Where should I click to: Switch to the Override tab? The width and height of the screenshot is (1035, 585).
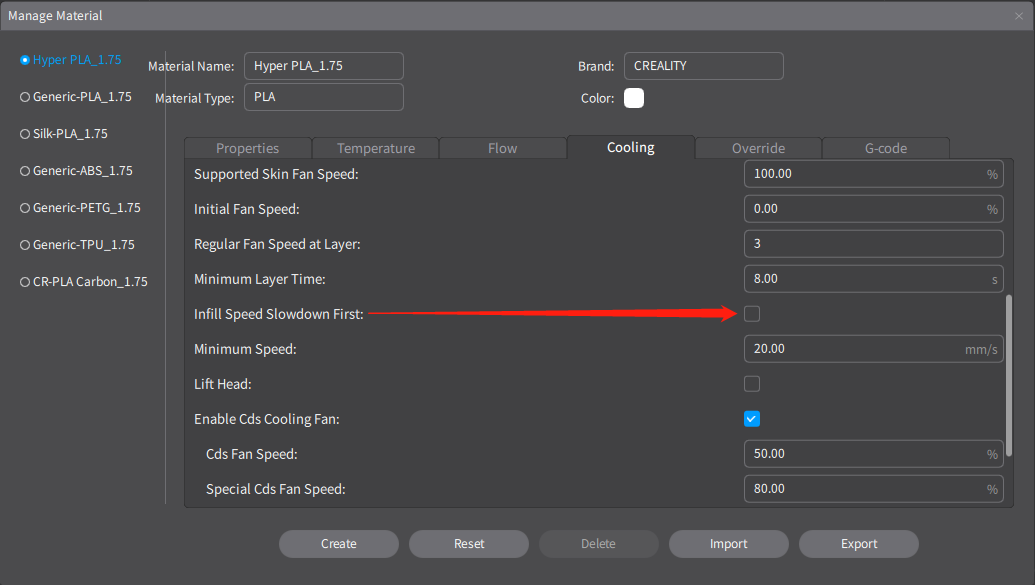click(x=758, y=148)
